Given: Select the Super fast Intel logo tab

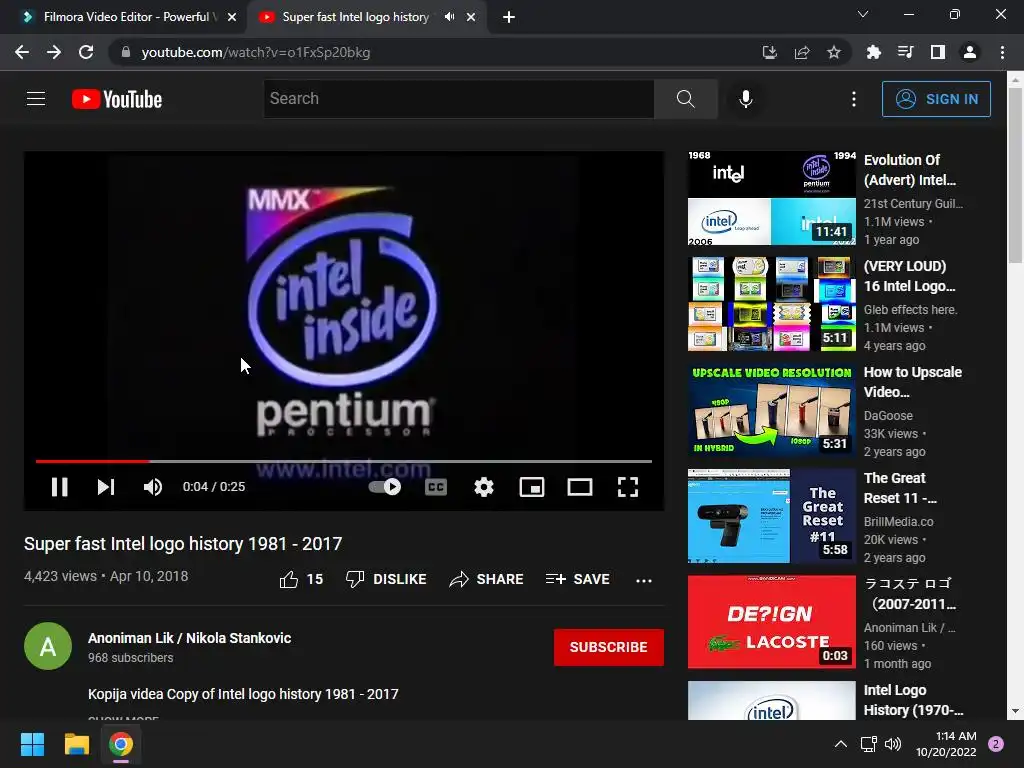Looking at the screenshot, I should pos(356,17).
